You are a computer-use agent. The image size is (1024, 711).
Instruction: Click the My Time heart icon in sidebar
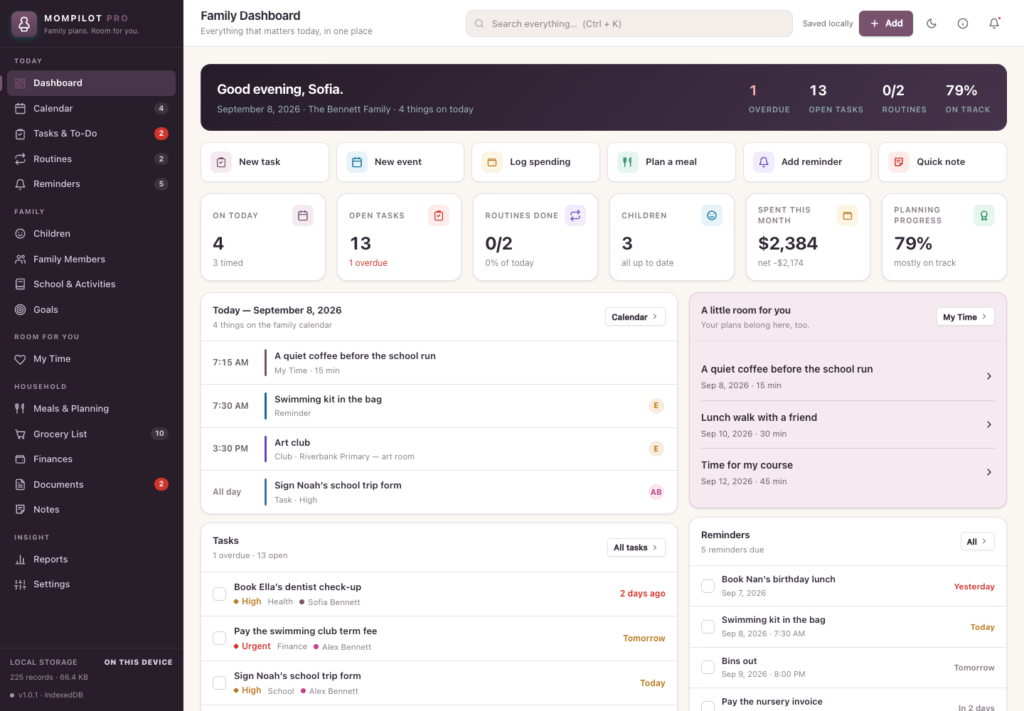coord(20,359)
